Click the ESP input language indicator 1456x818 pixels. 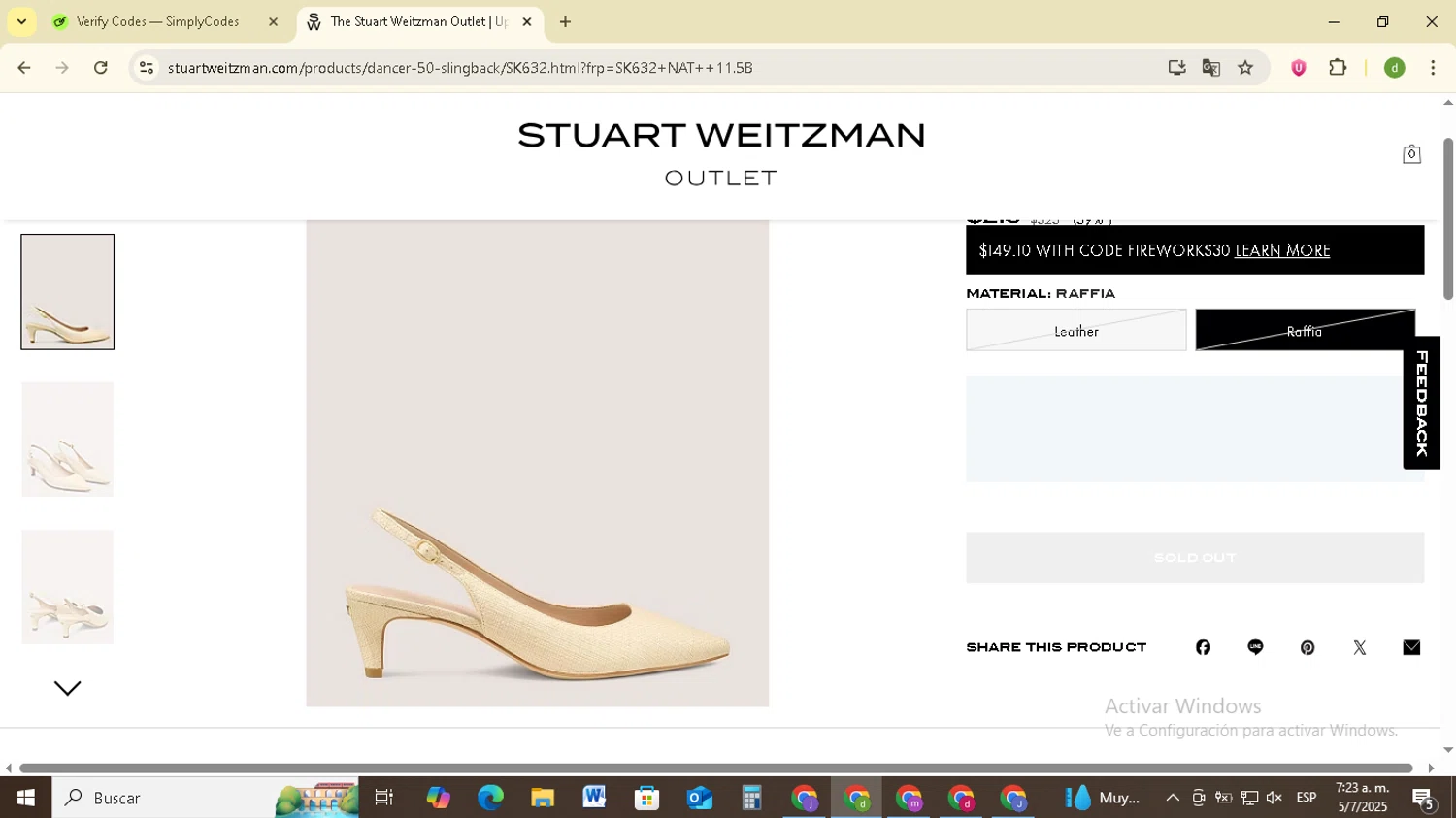coord(1307,798)
